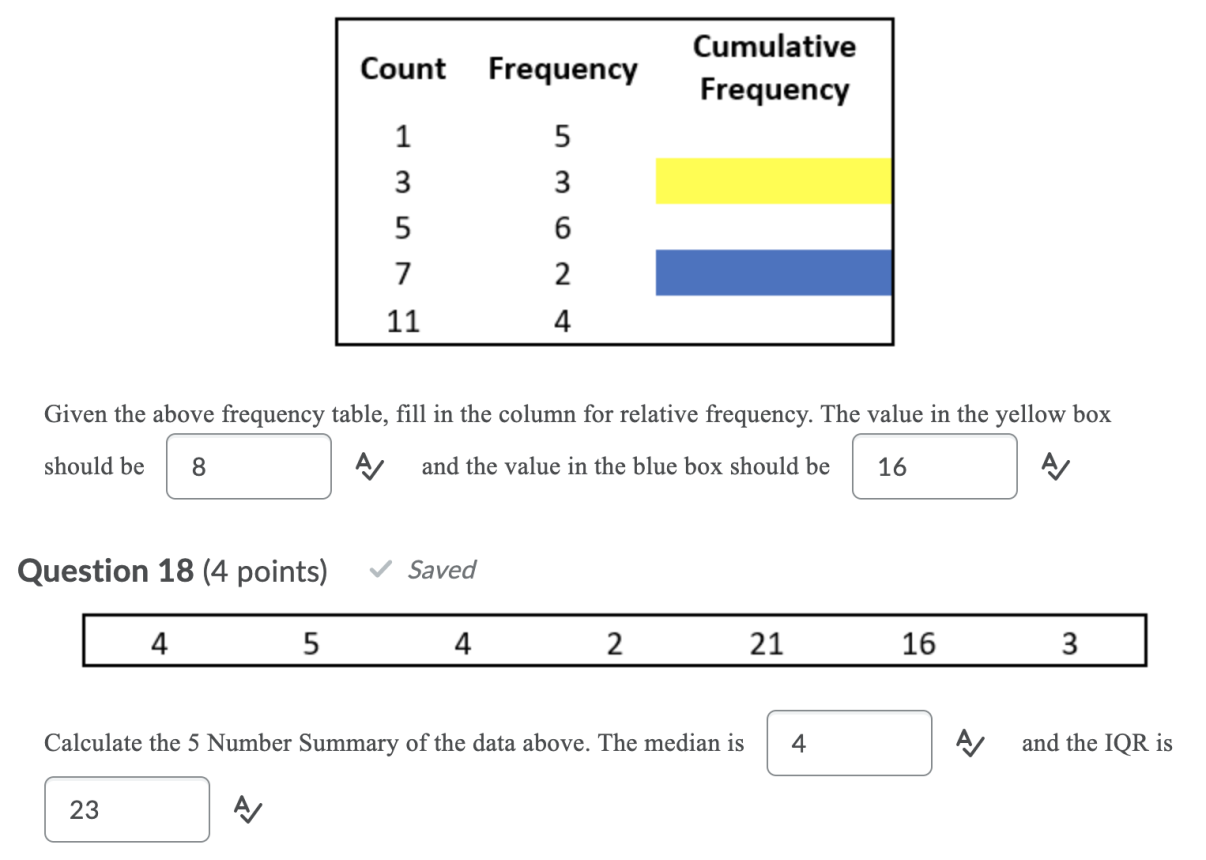Click the Frequency column header
1206x860 pixels.
(x=562, y=69)
